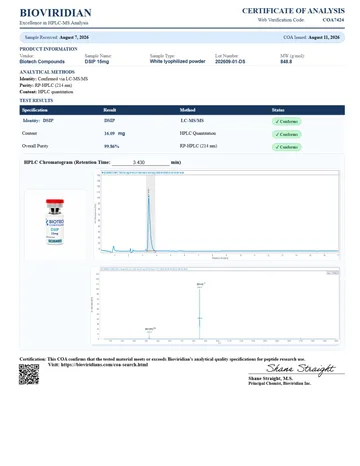Select content result 16.09 mg
This screenshot has width=360, height=466.
click(x=114, y=133)
